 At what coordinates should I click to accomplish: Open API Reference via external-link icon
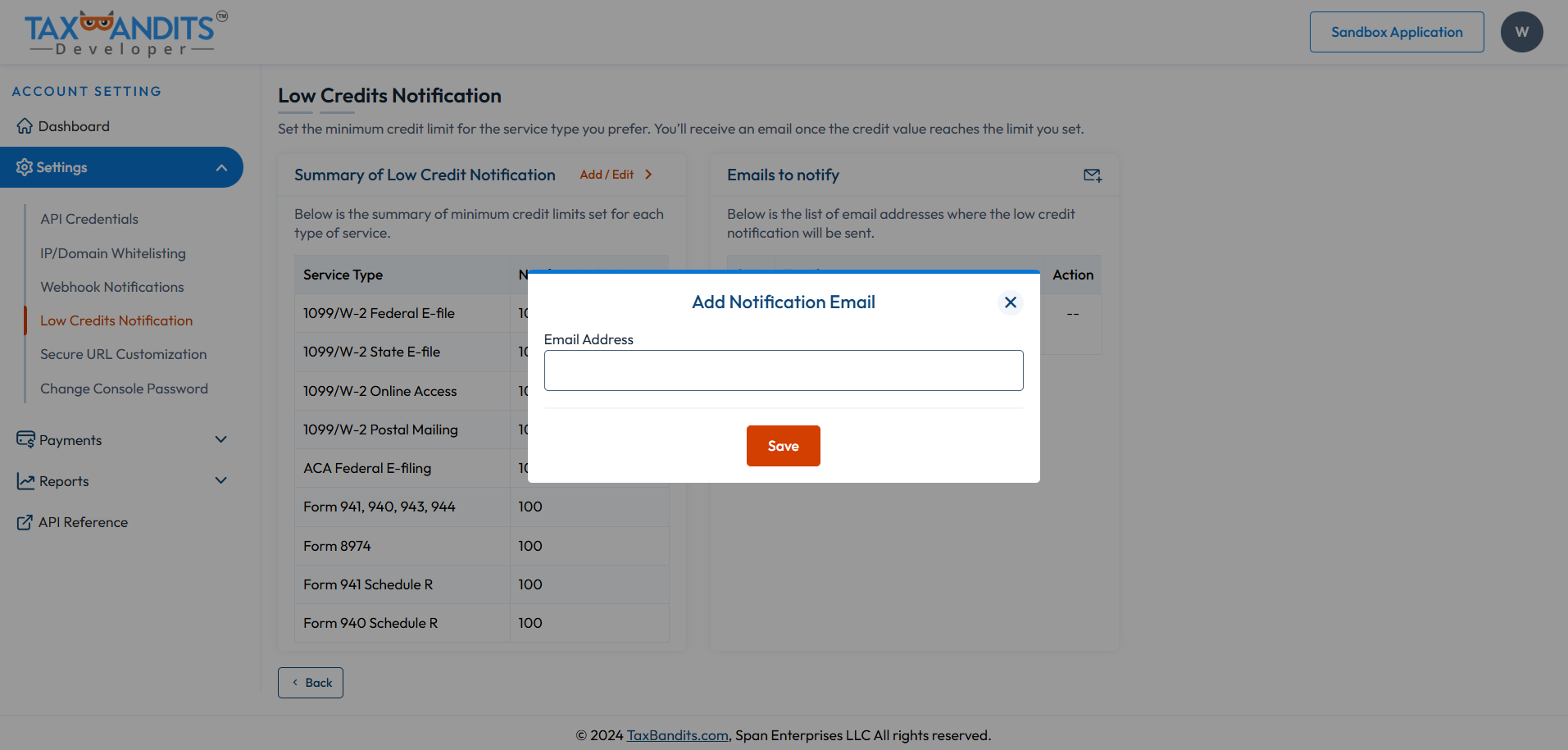click(24, 522)
